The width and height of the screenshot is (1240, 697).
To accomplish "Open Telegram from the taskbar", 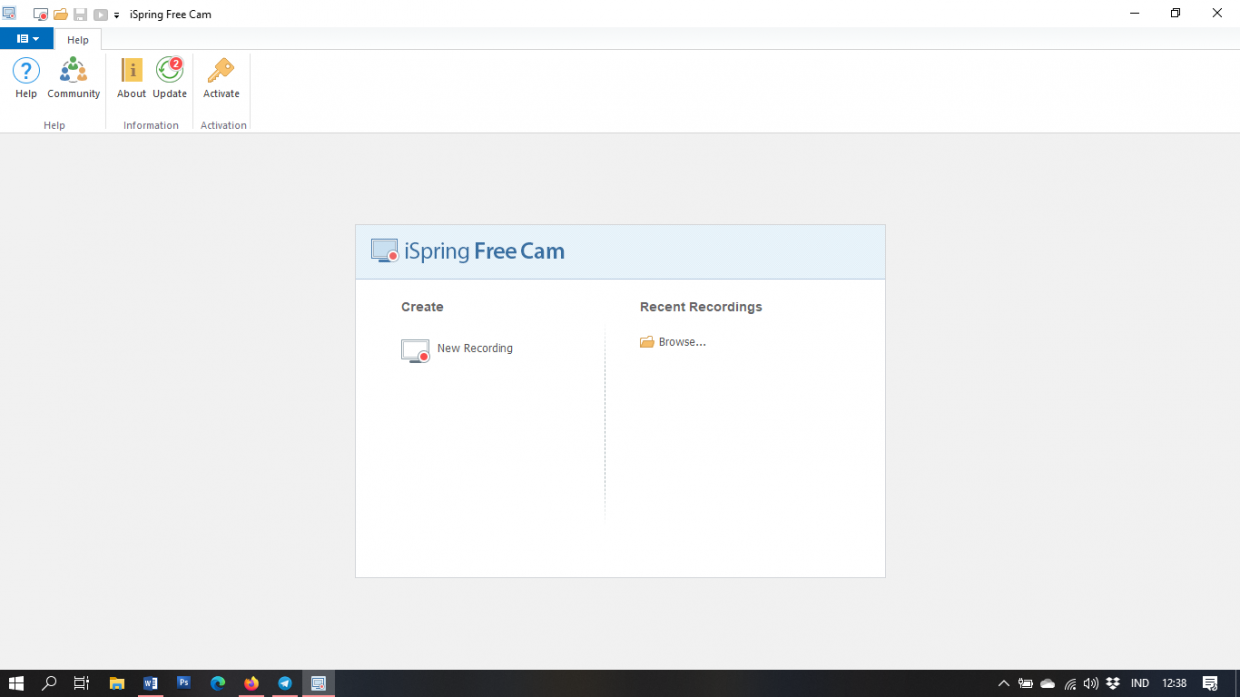I will coord(285,684).
